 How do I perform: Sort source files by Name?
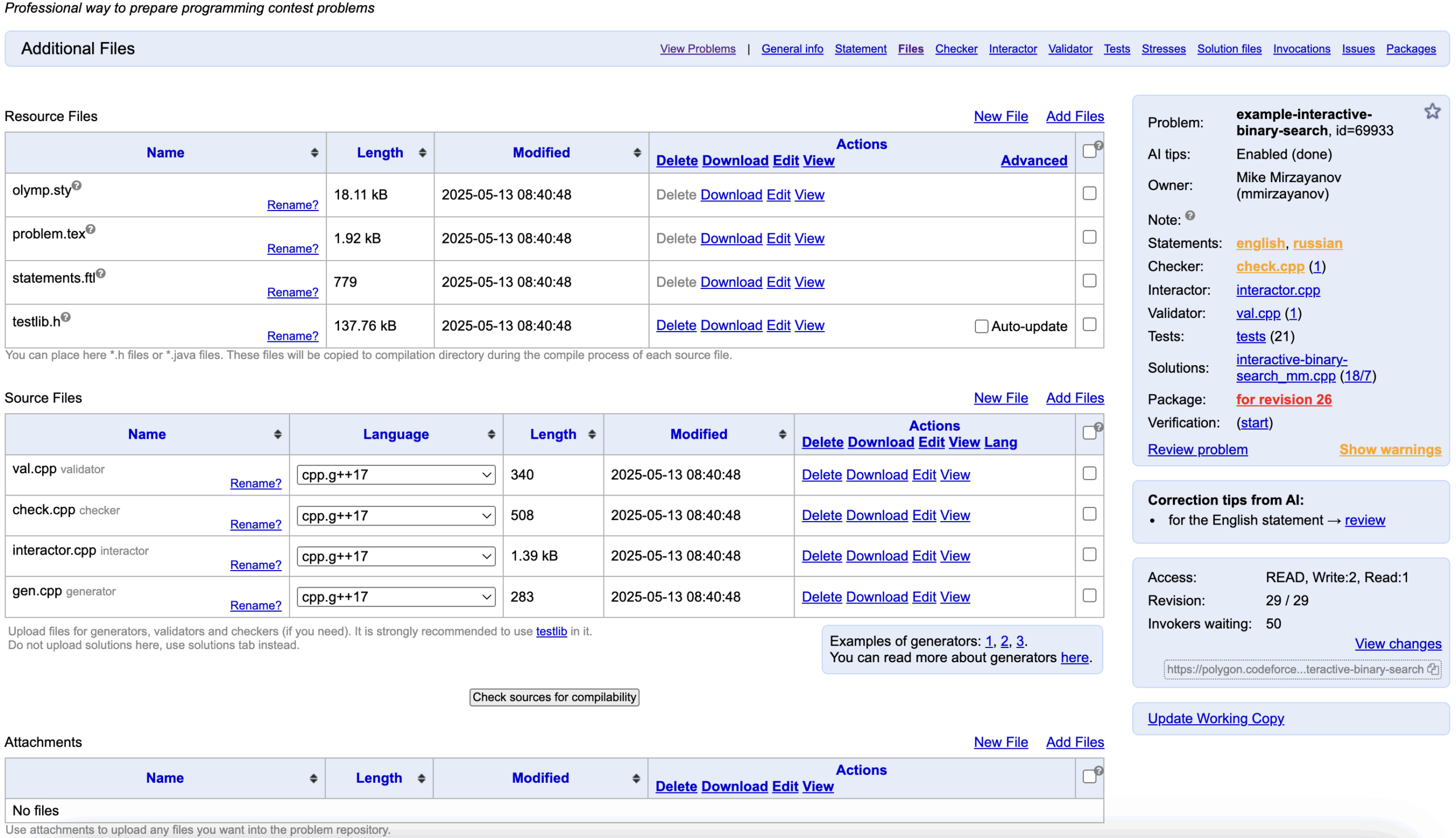[x=278, y=434]
